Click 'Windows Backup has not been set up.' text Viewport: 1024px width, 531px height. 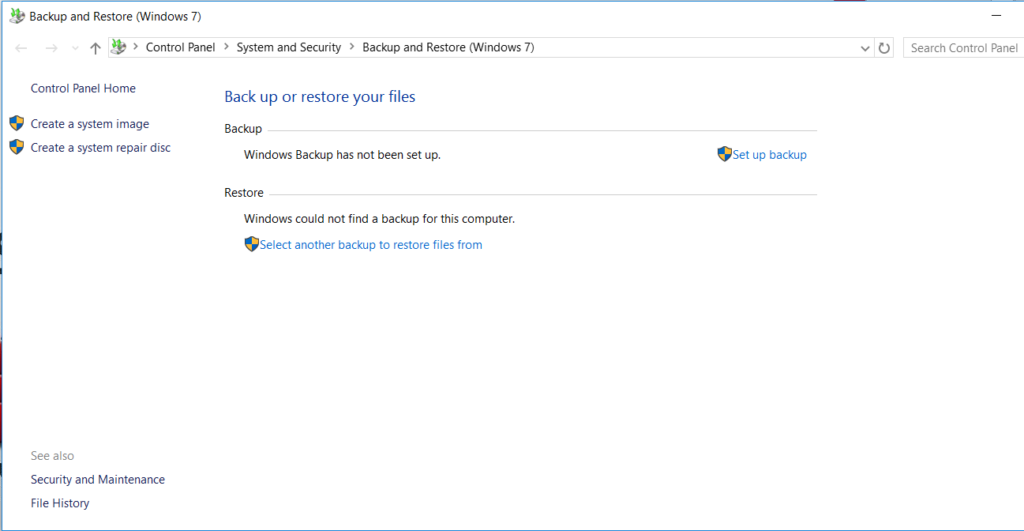coord(342,155)
